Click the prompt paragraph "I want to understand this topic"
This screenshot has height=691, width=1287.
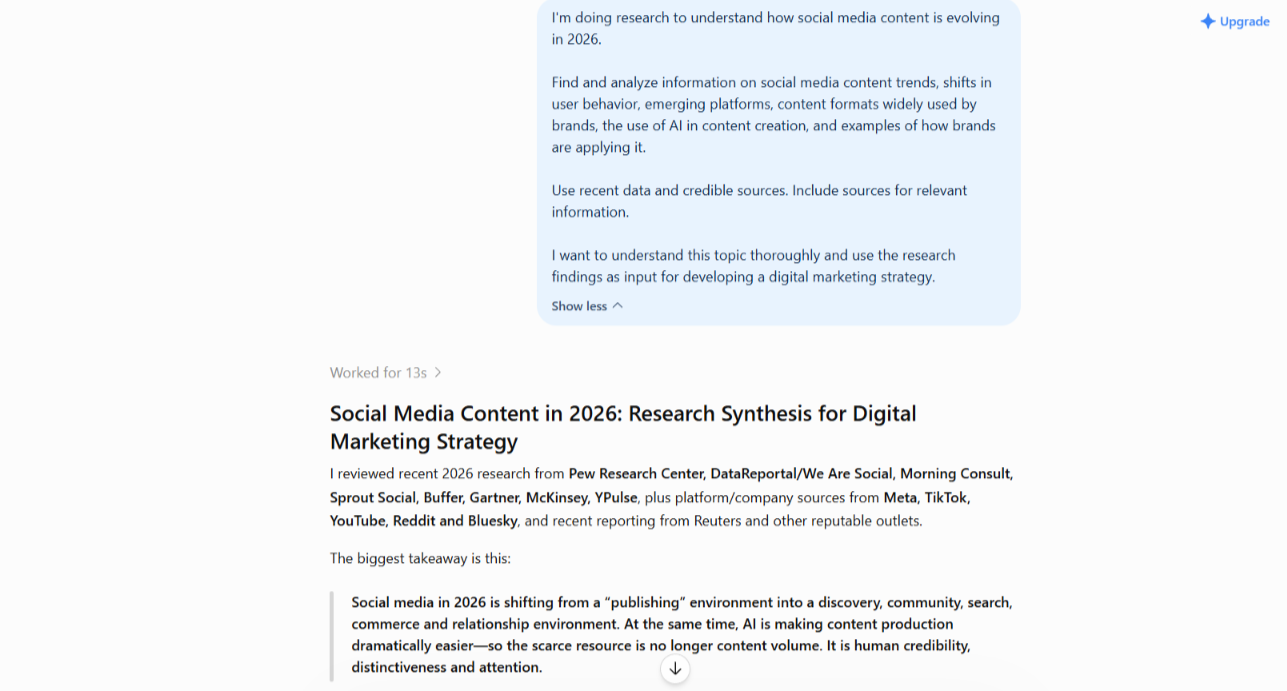tap(754, 266)
